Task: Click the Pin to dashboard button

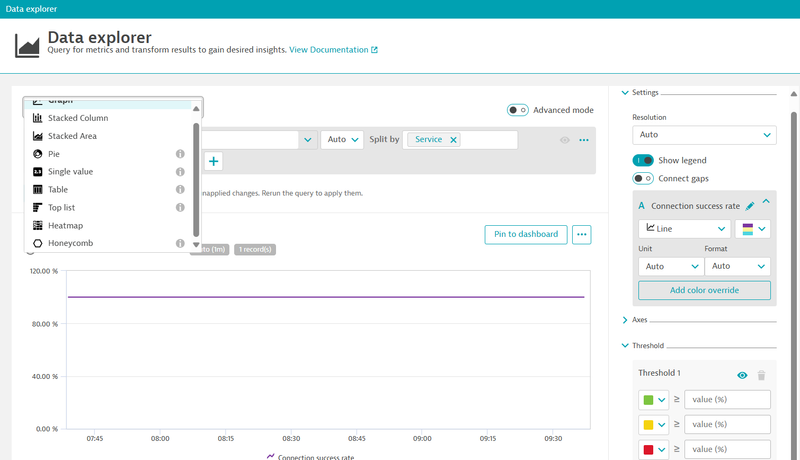Action: point(526,234)
